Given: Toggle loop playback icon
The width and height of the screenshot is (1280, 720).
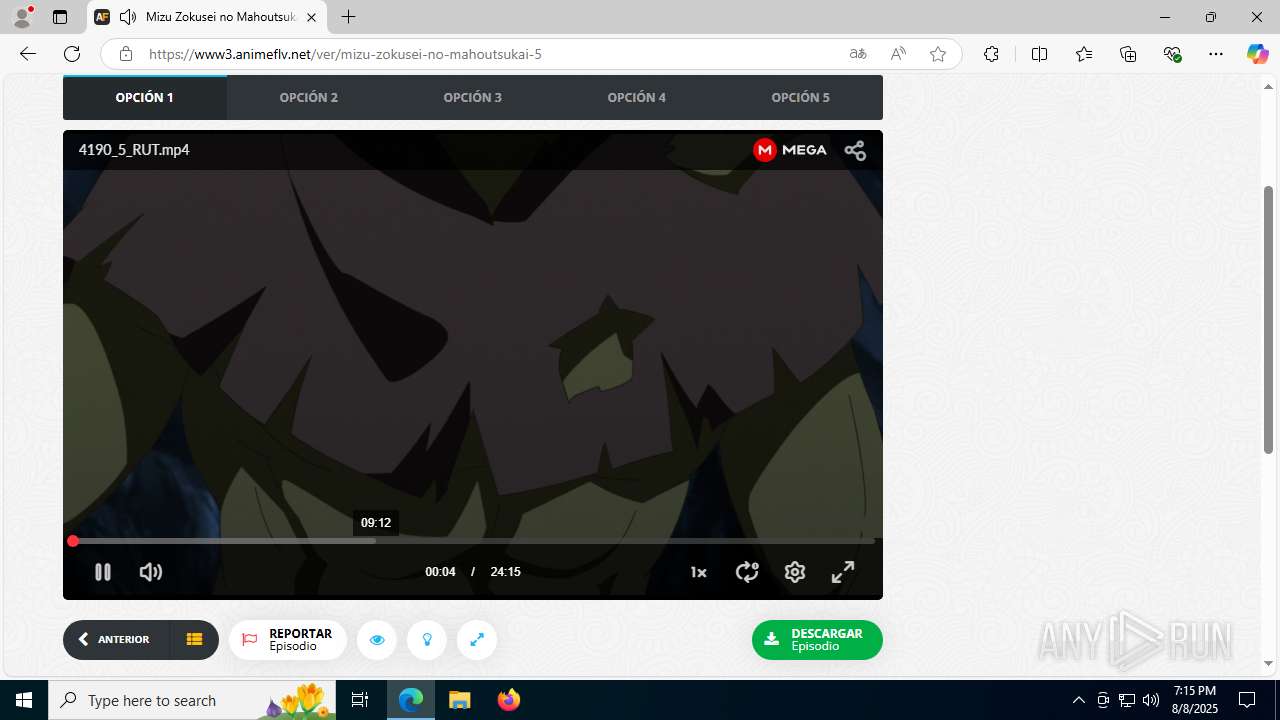Looking at the screenshot, I should pyautogui.click(x=747, y=572).
